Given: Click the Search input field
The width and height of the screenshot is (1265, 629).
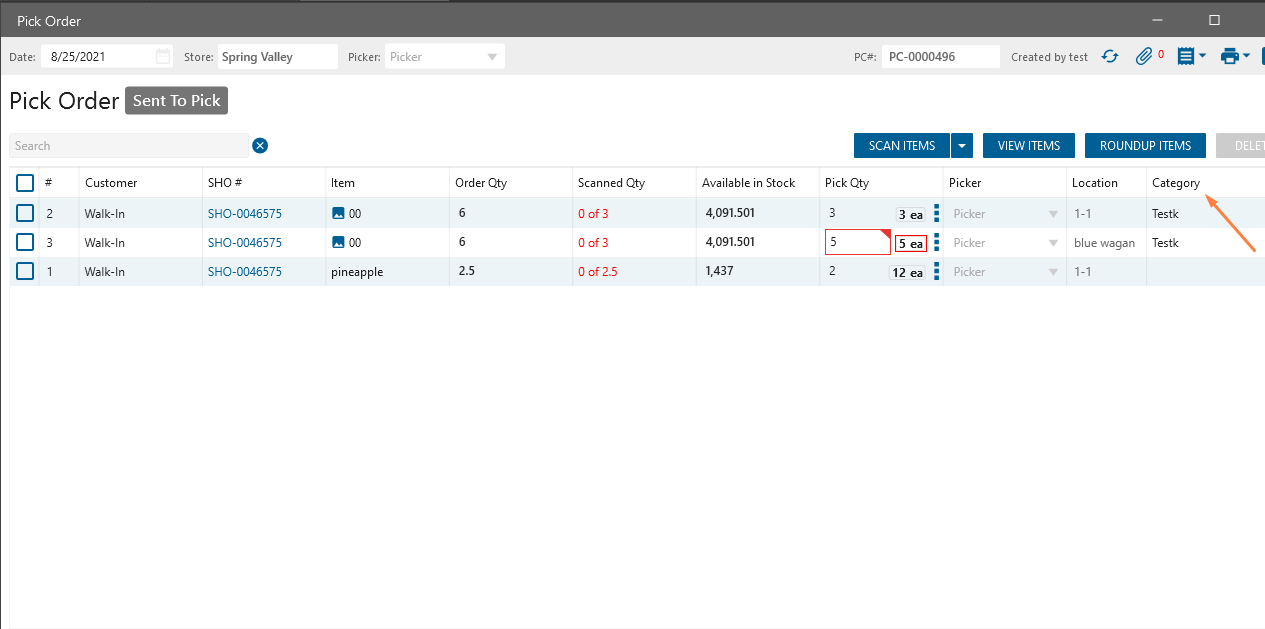Looking at the screenshot, I should pyautogui.click(x=129, y=146).
